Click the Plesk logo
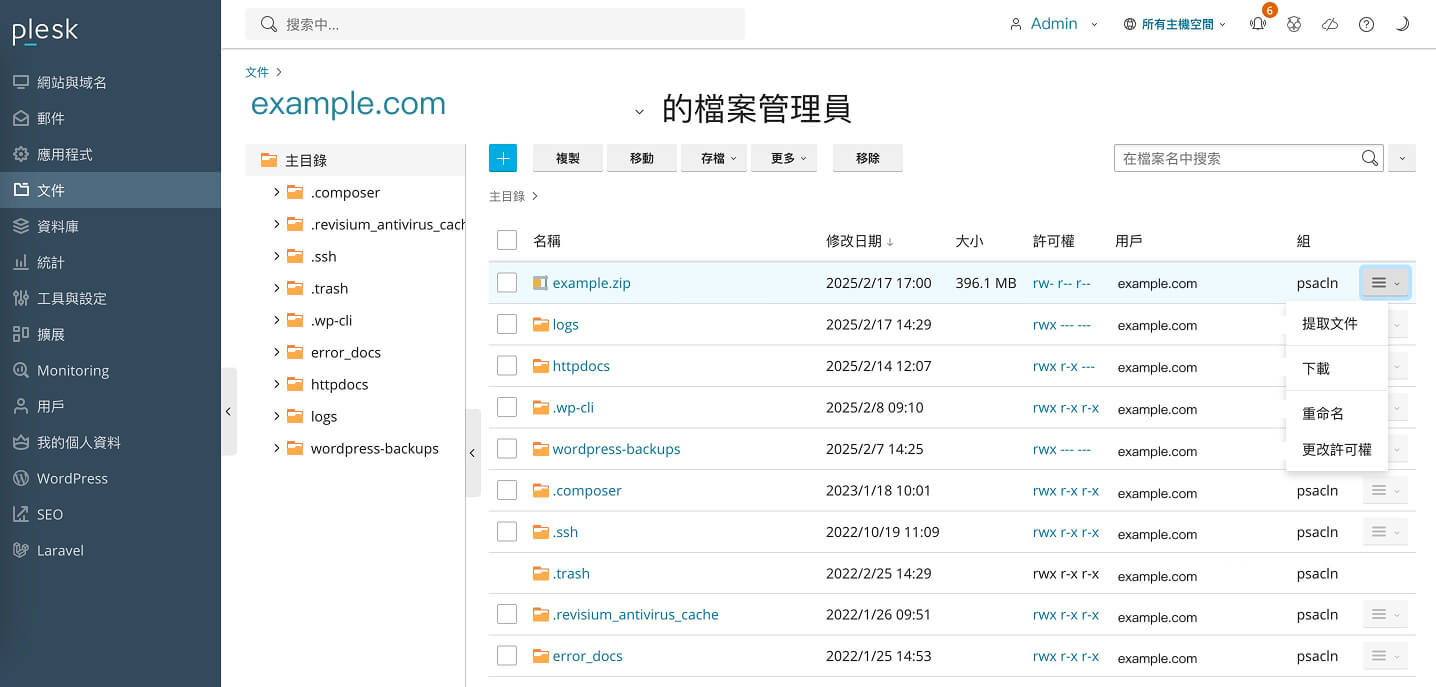Viewport: 1436px width, 687px height. click(45, 32)
